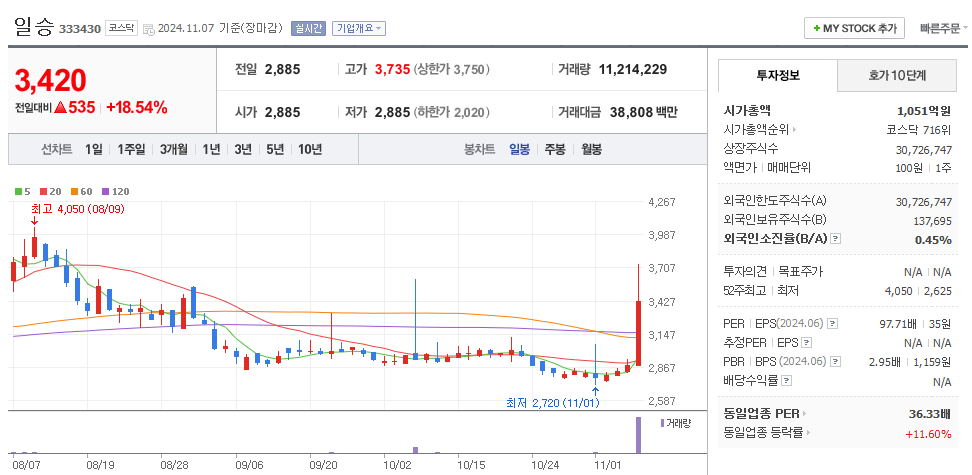Click the 시가총액 value 1,051억원

click(x=924, y=111)
